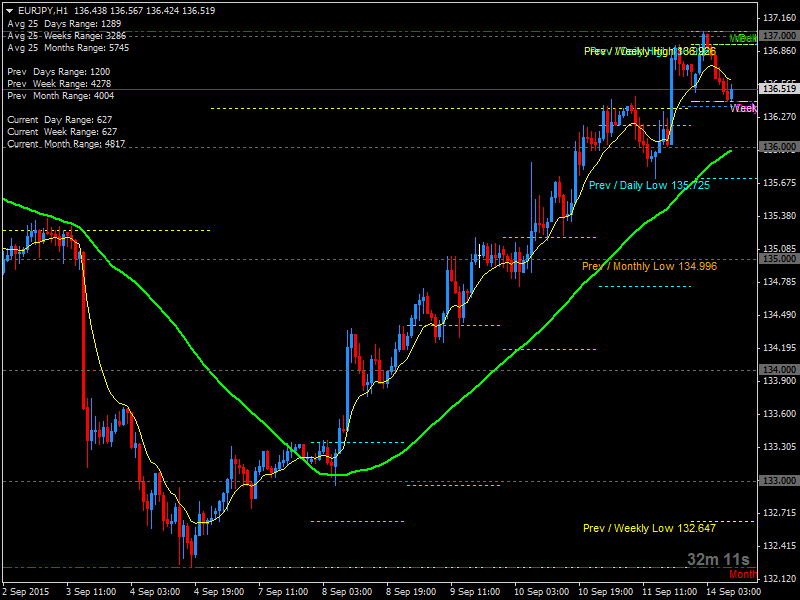Click the green Week label at top right
The image size is (800, 600).
(743, 38)
